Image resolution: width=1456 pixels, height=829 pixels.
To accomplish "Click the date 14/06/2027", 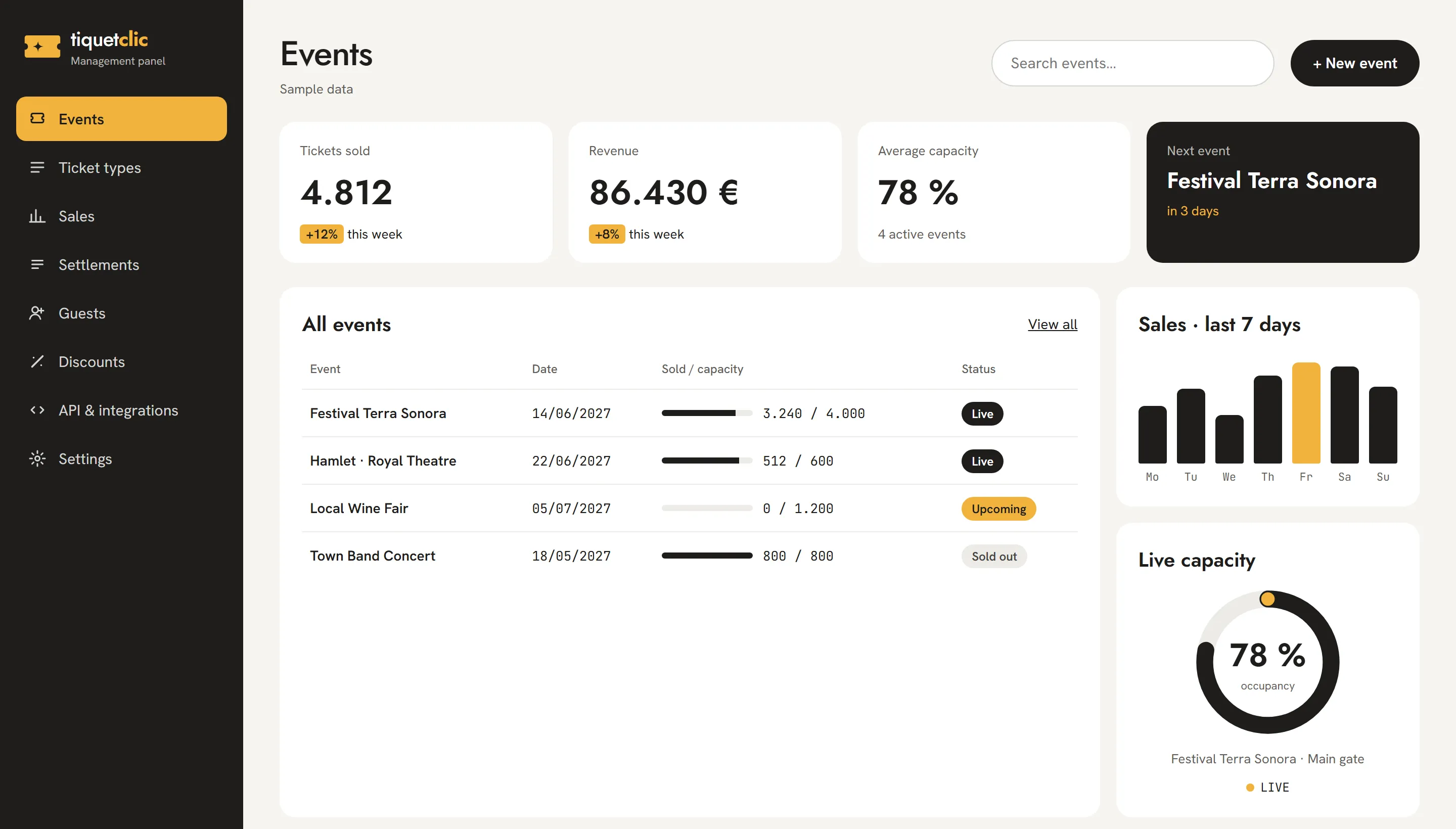I will pyautogui.click(x=571, y=413).
